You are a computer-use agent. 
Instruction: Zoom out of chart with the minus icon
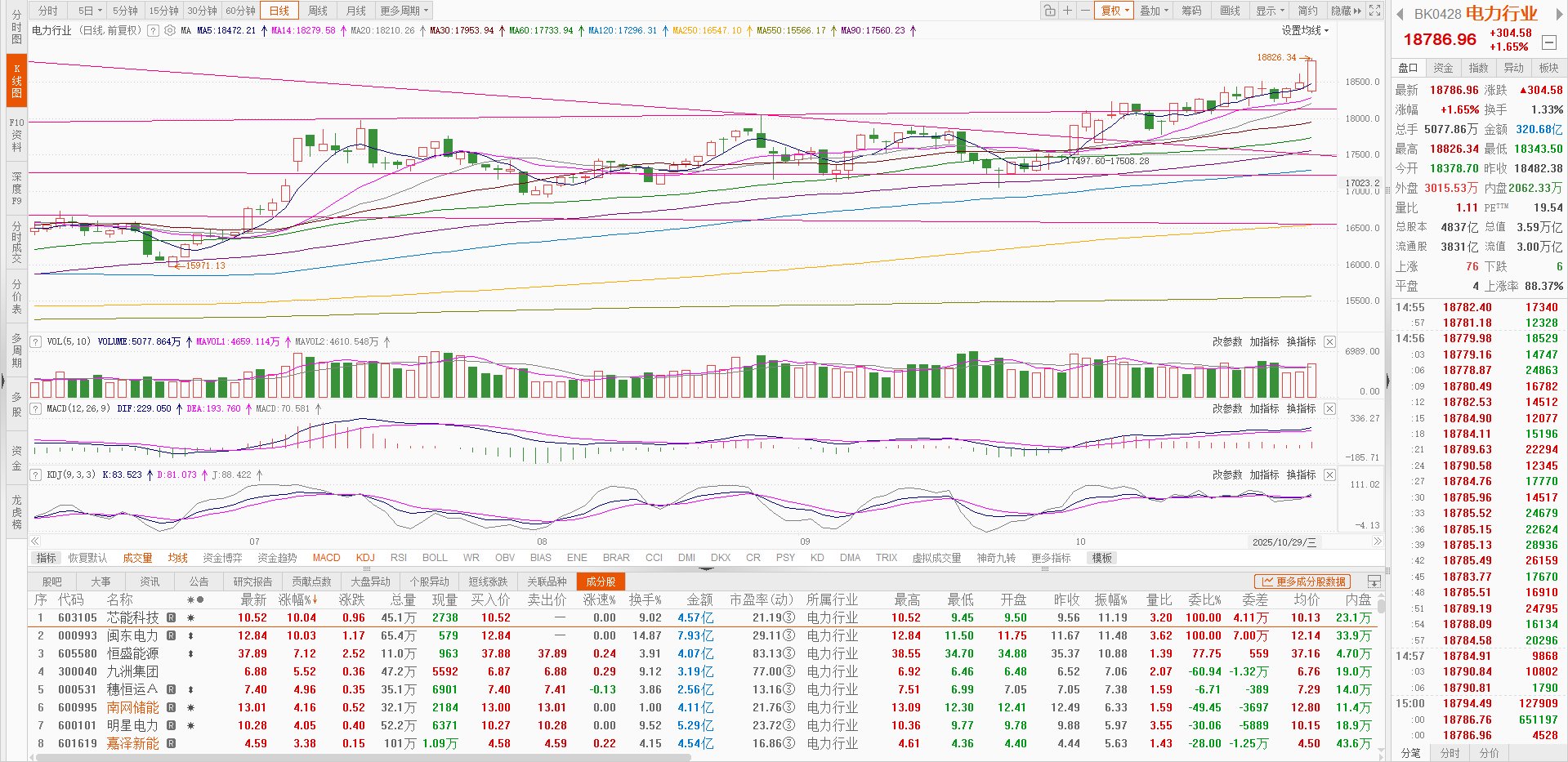pos(1084,10)
